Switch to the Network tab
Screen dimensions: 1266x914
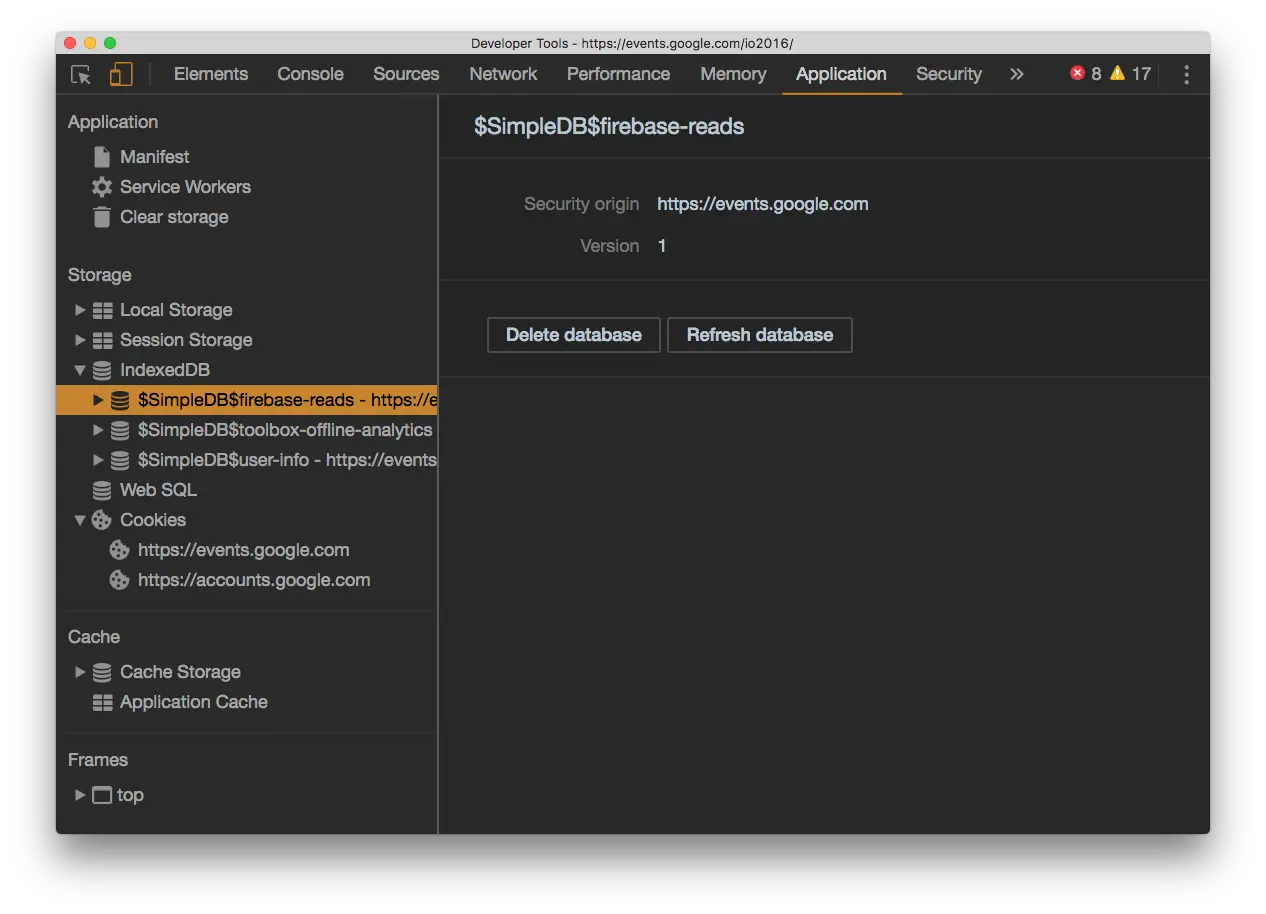pyautogui.click(x=503, y=74)
